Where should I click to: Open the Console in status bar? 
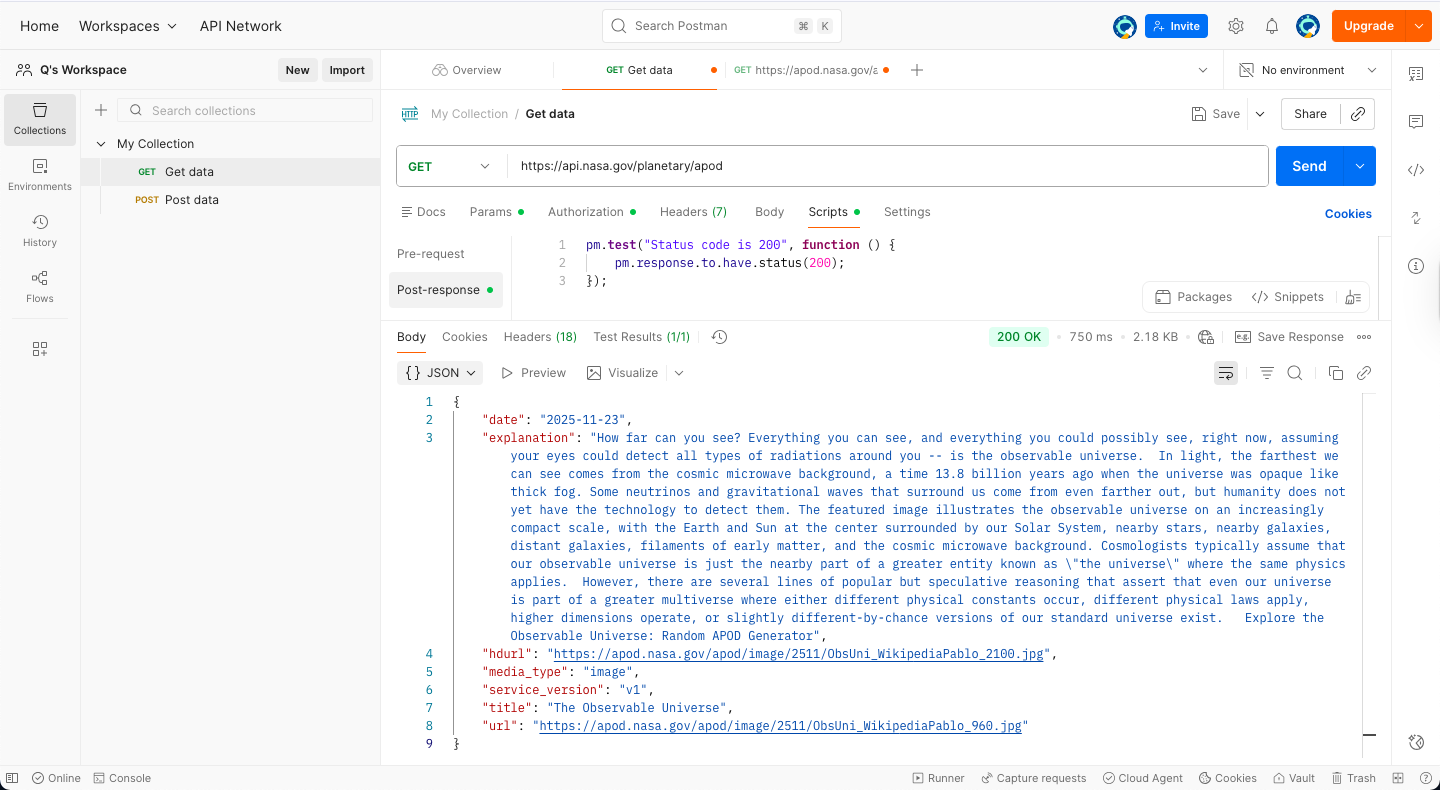click(x=122, y=778)
